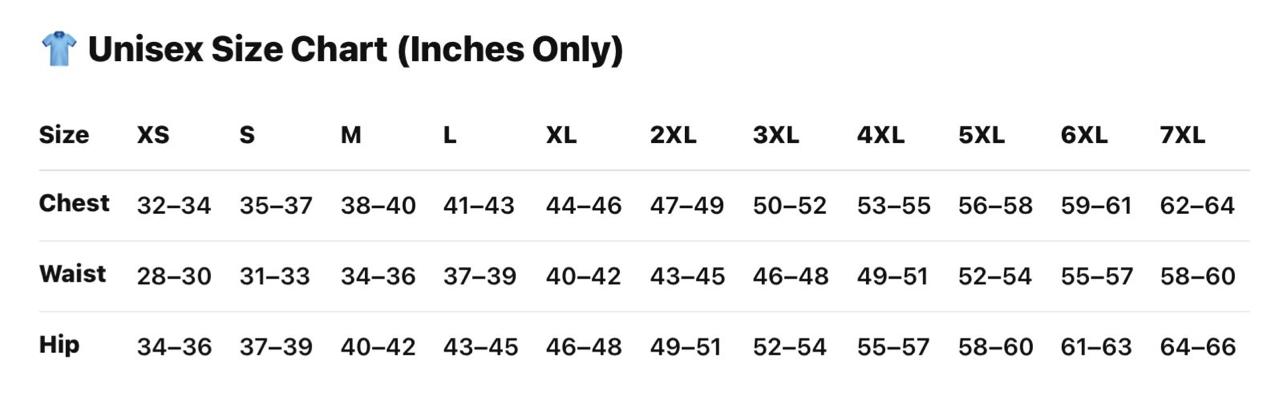Select waist measurement 55–57 for 6XL
This screenshot has width=1280, height=404.
pyautogui.click(x=1097, y=276)
